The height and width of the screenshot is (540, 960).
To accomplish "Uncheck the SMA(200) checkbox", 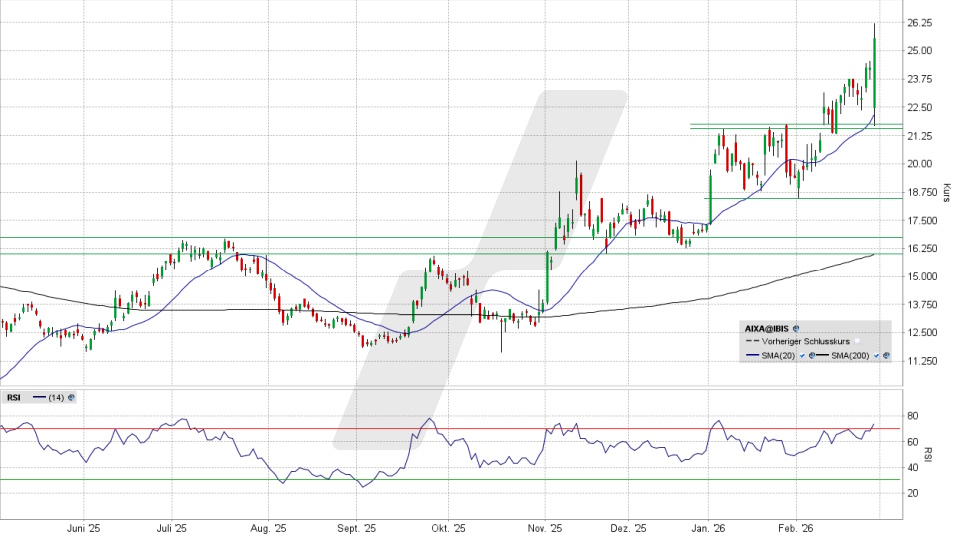I will coord(875,356).
